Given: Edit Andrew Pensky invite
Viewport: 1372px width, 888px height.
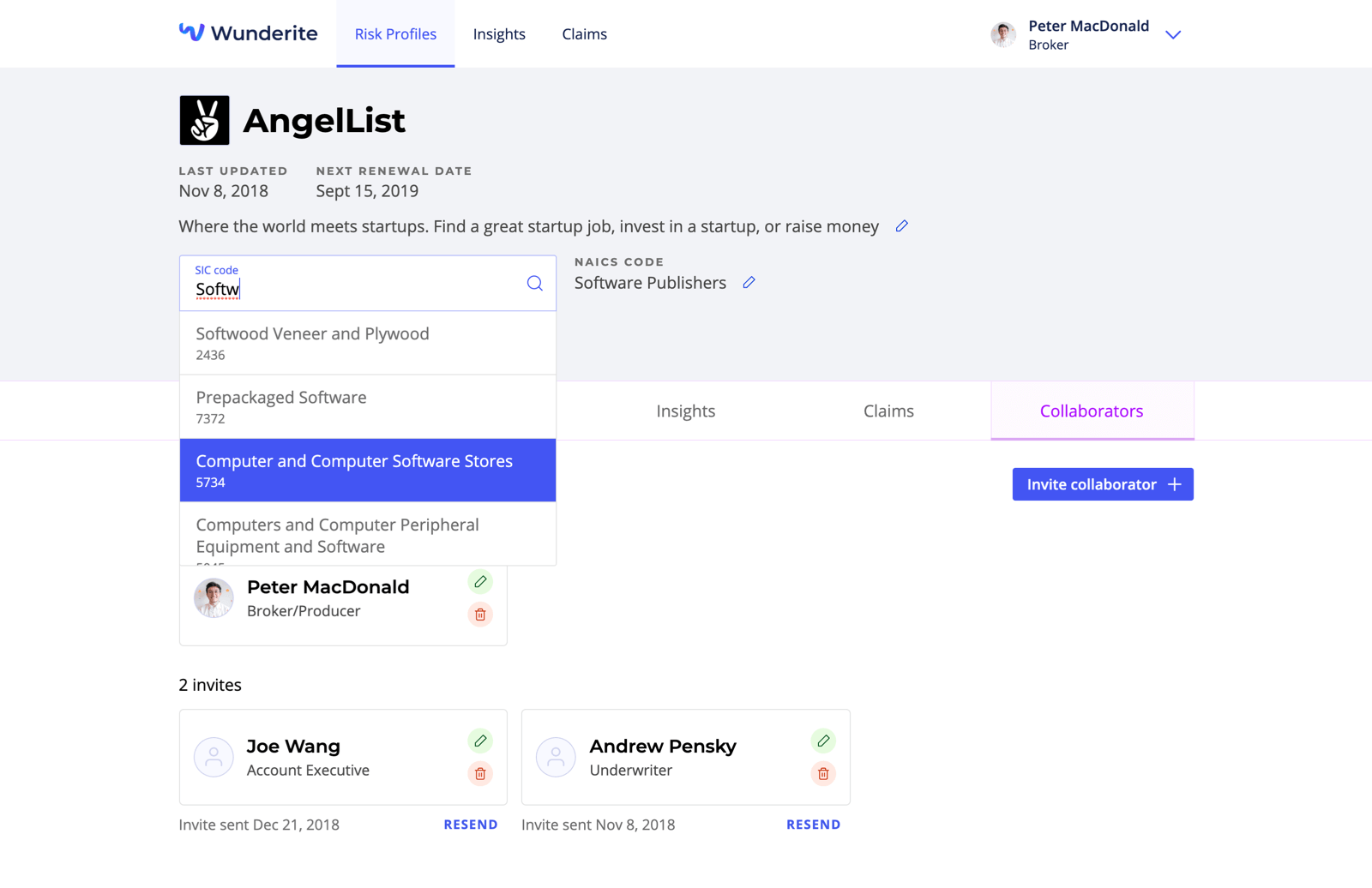Looking at the screenshot, I should click(823, 741).
